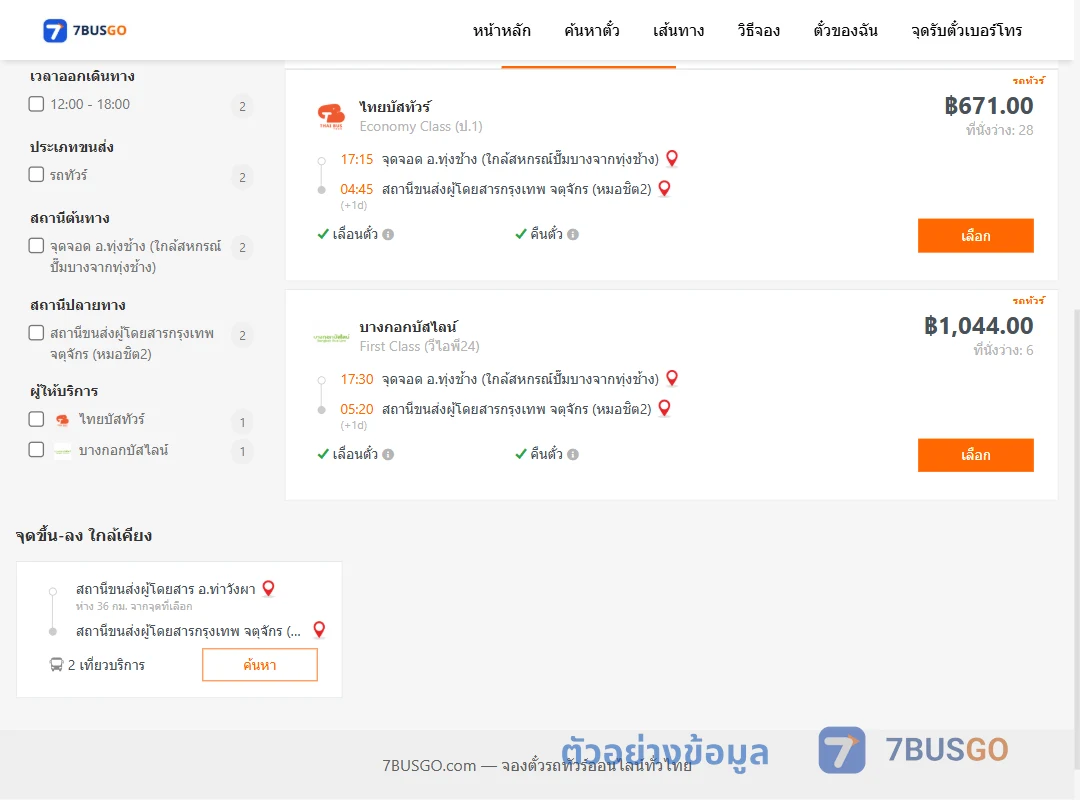Screen dimensions: 1080x800
Task: Click First Class (วีไอพี24) class label
Action: [419, 346]
